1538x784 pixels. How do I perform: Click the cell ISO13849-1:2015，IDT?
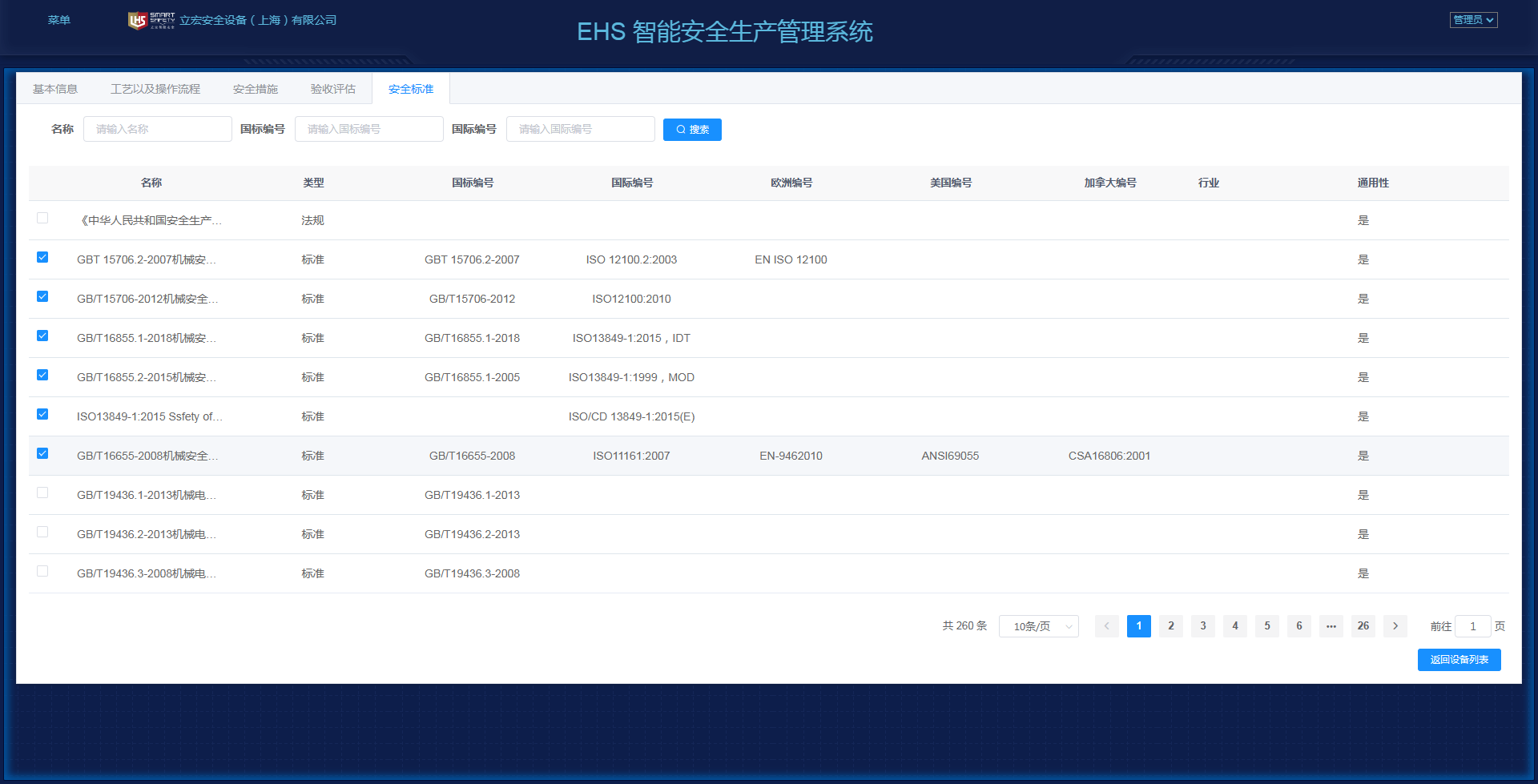[x=631, y=338]
